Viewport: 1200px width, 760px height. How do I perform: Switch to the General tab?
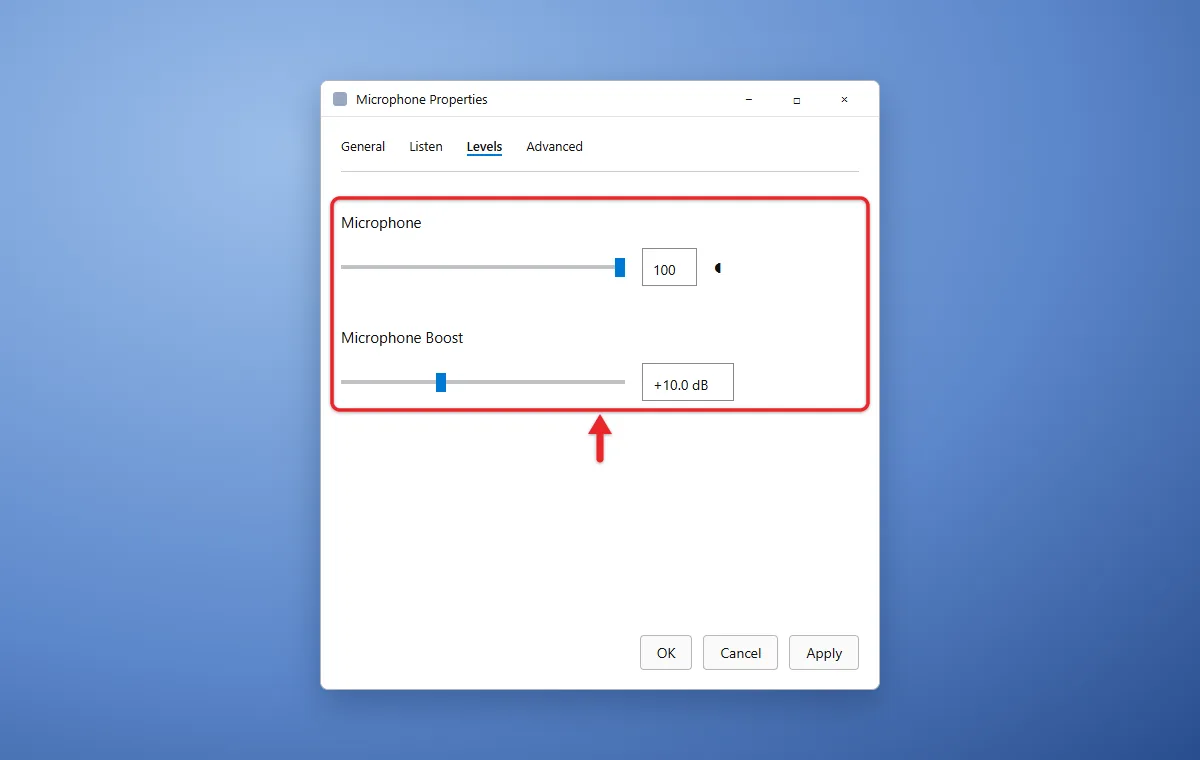click(363, 146)
